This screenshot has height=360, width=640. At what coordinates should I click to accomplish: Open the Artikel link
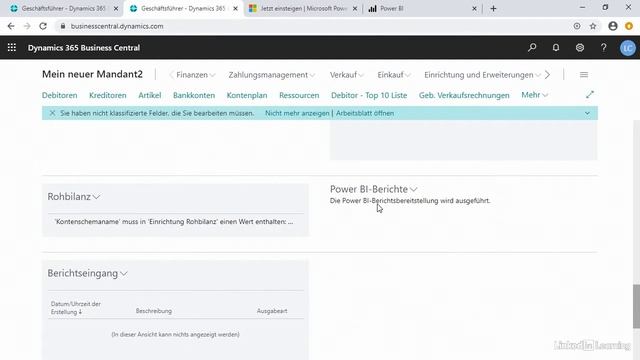pyautogui.click(x=150, y=95)
